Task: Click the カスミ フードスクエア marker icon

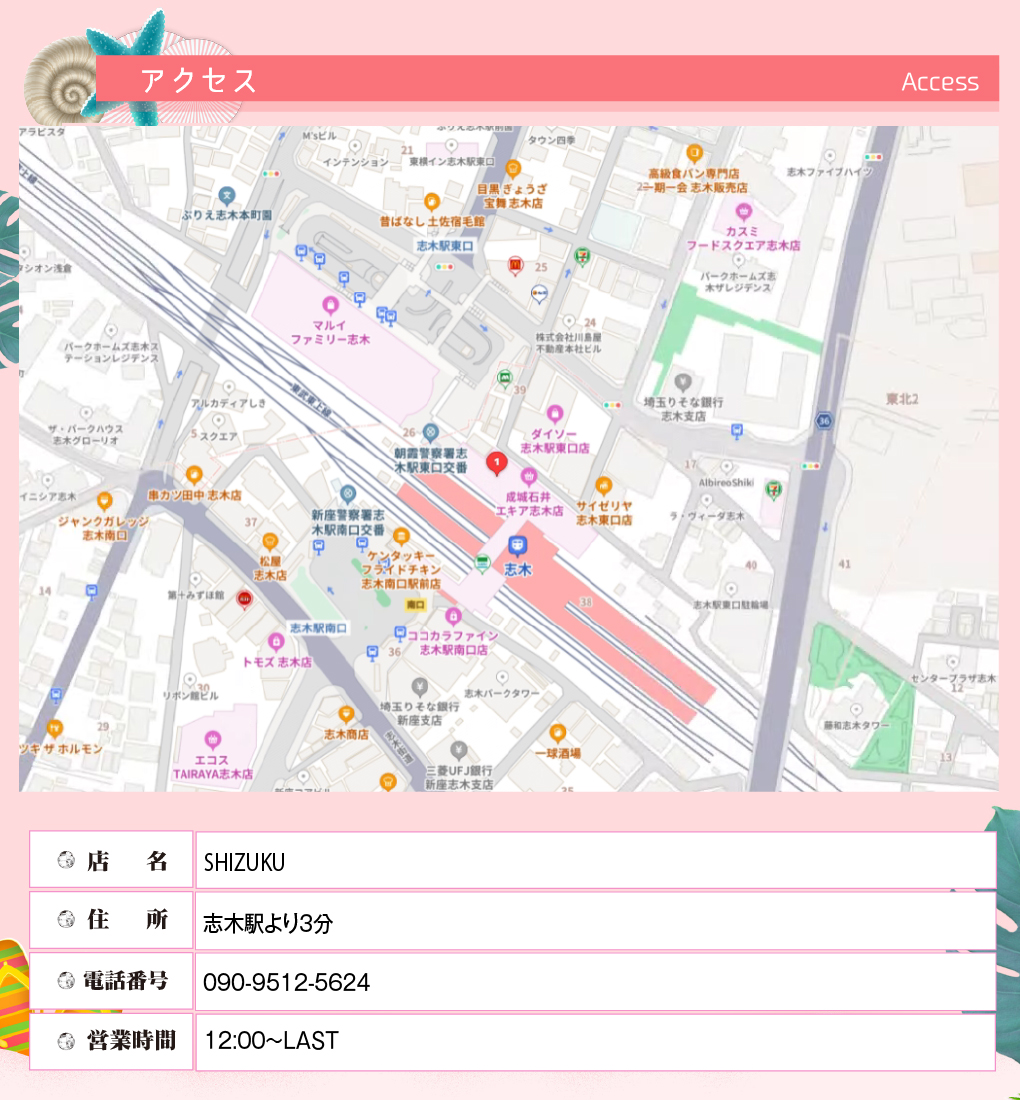Action: 743,211
